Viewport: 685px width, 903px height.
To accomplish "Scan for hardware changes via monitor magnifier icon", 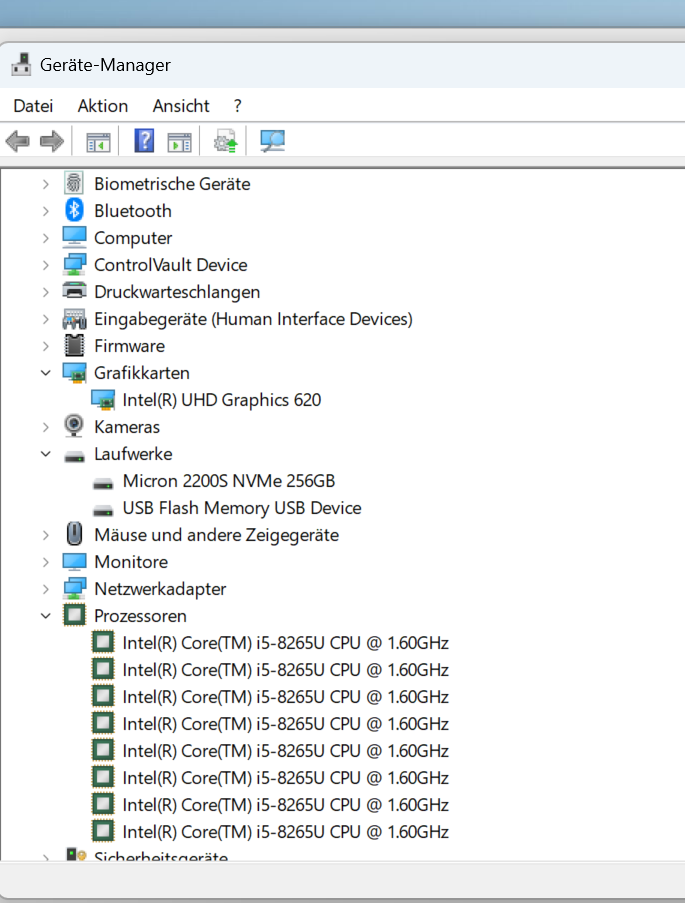I will [x=272, y=141].
